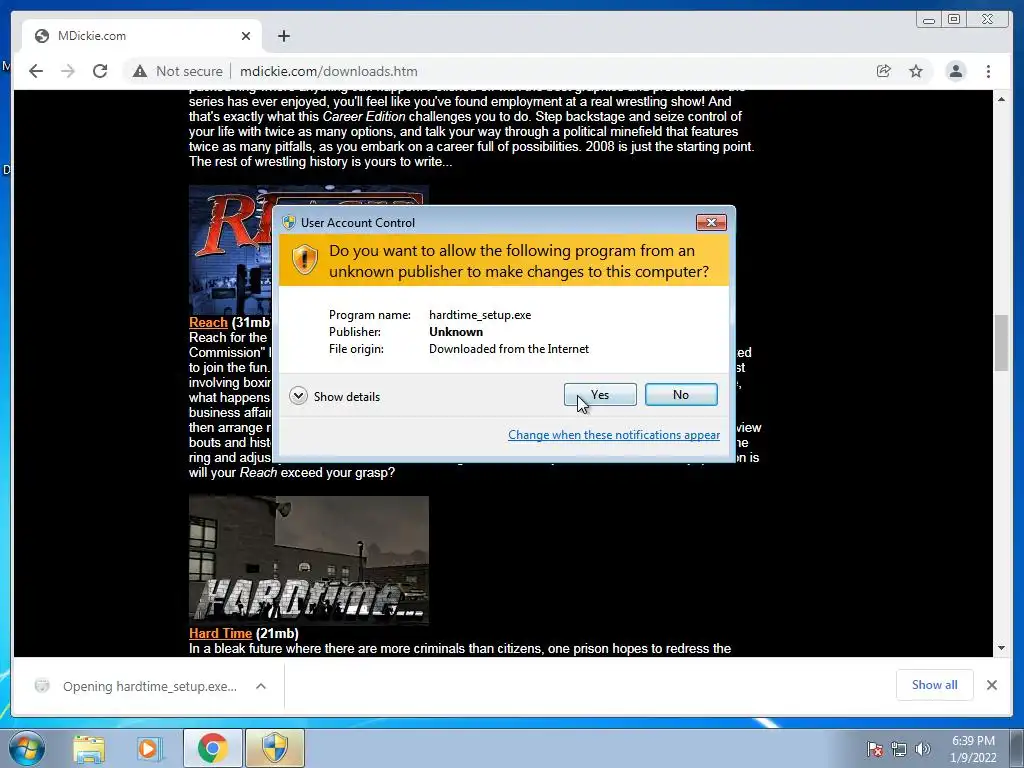1024x768 pixels.
Task: Click the vertical scrollbar thumb
Action: (1001, 343)
